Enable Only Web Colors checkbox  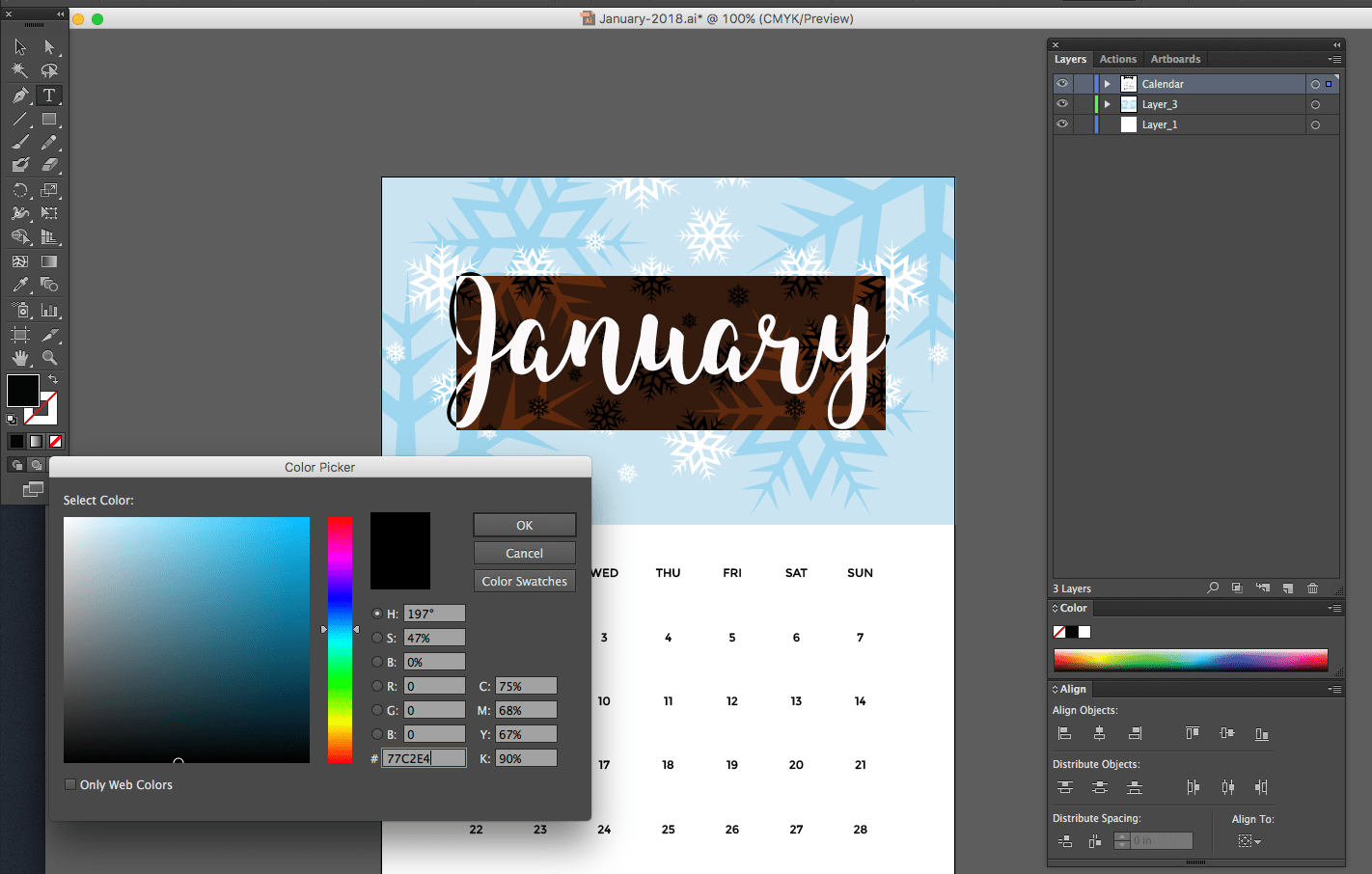(70, 784)
